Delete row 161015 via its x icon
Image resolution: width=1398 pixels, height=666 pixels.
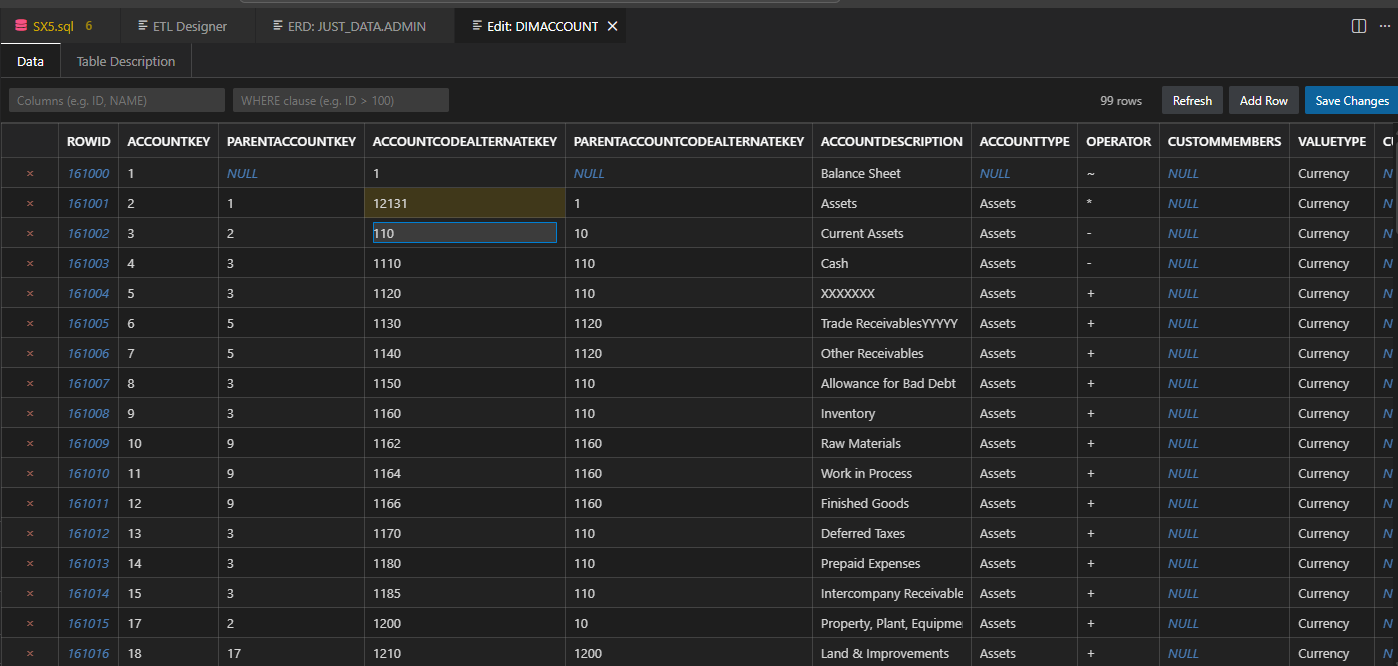[x=30, y=623]
